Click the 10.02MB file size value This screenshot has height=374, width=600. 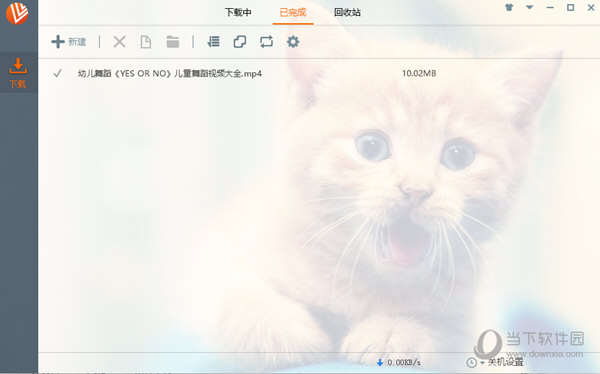[419, 73]
